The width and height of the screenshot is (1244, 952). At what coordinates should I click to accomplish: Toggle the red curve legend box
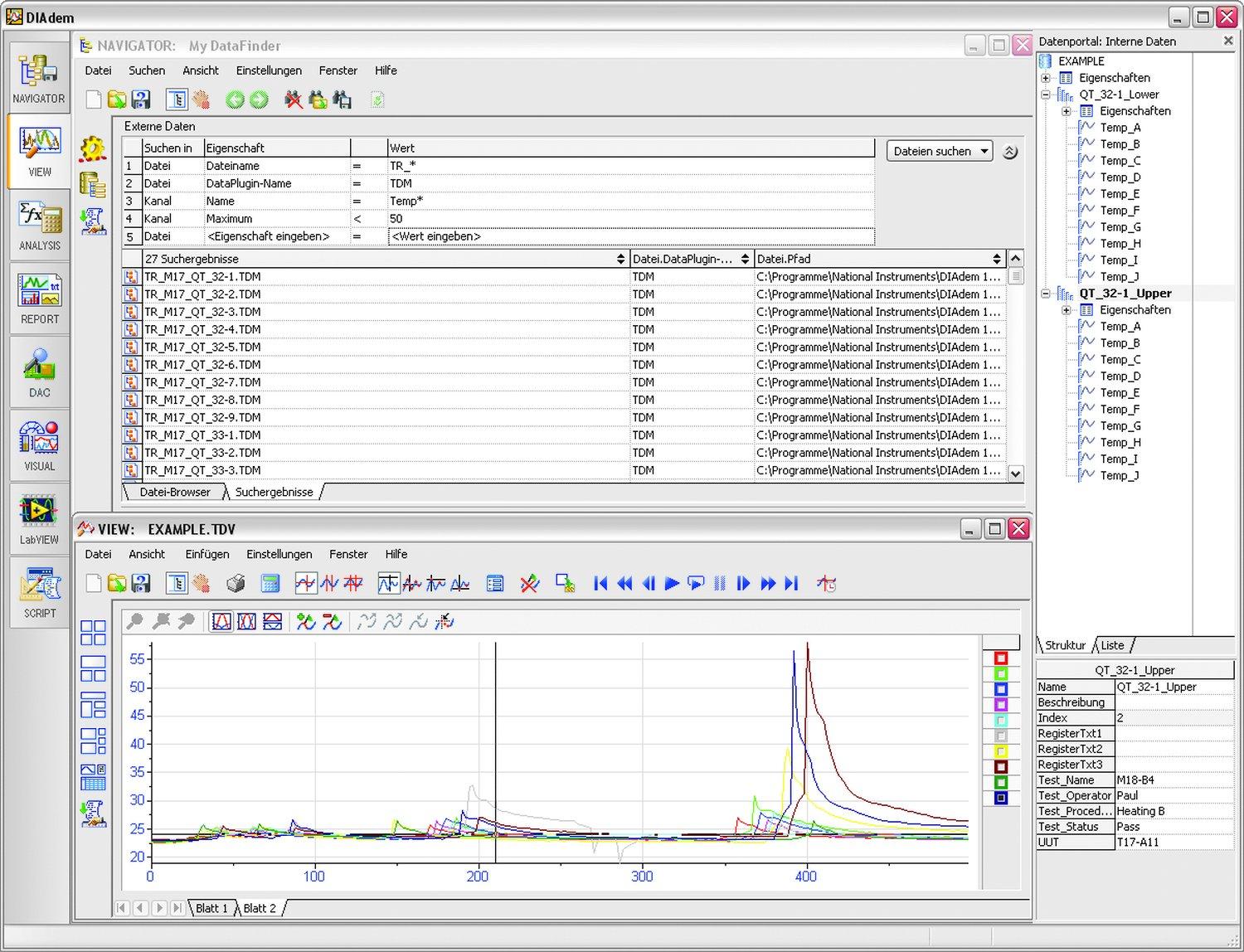point(1001,658)
